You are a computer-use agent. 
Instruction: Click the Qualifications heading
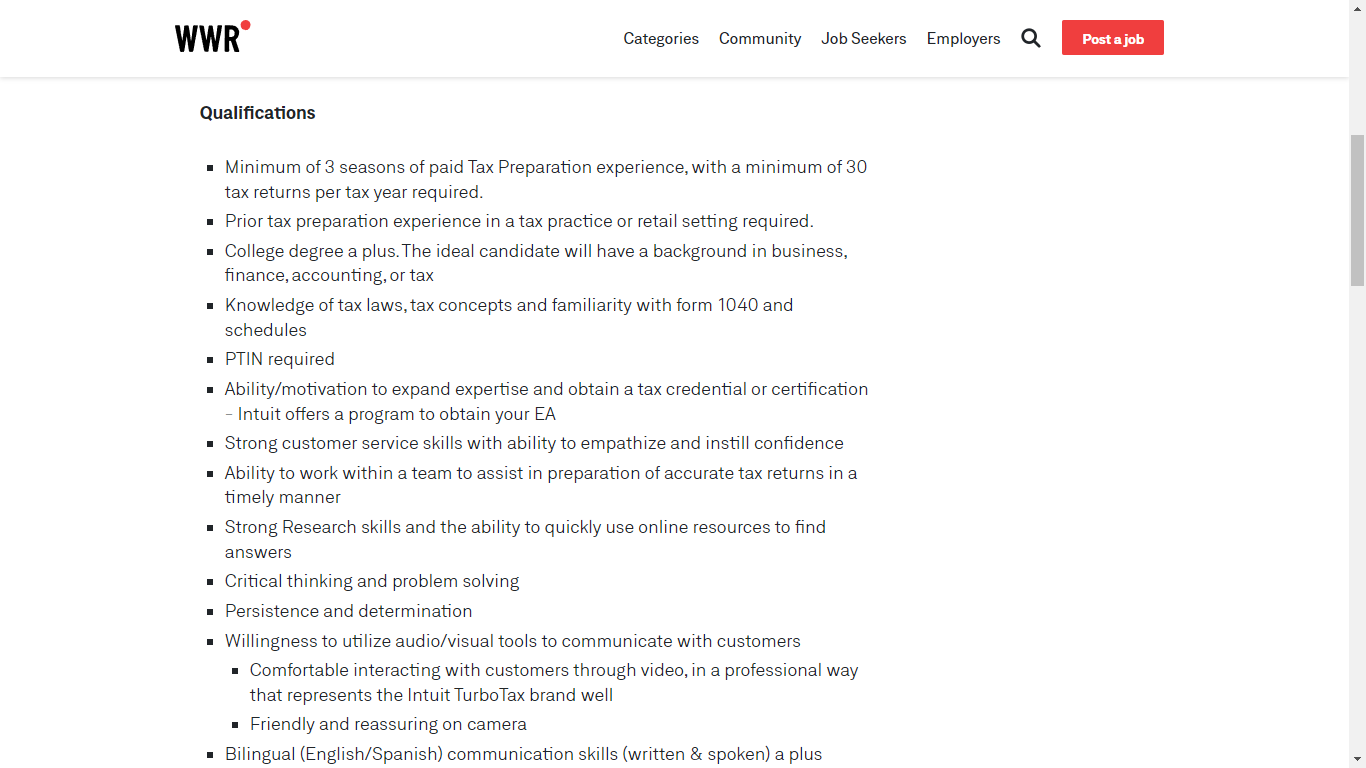(257, 113)
